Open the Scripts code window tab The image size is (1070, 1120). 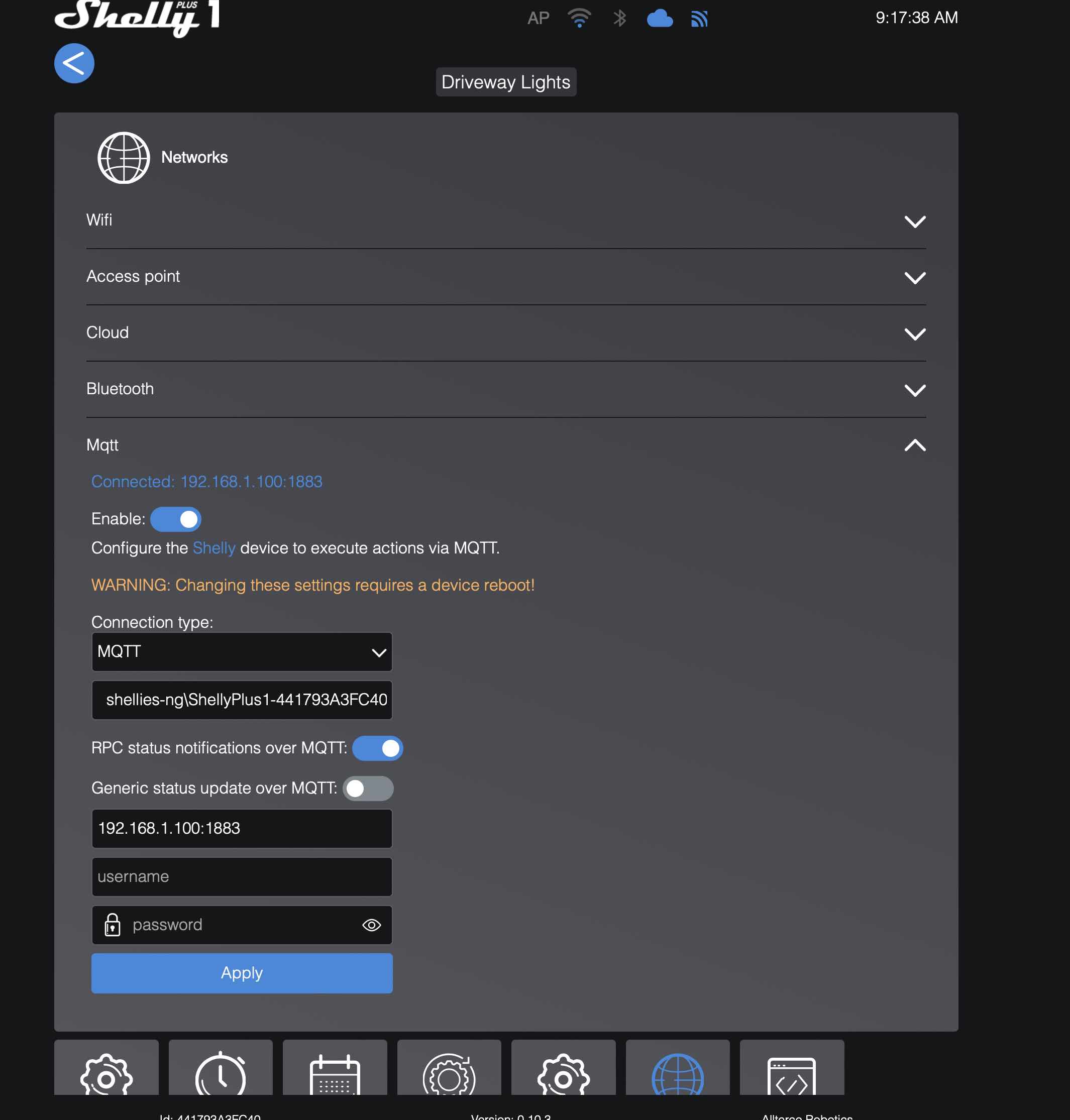click(792, 1068)
